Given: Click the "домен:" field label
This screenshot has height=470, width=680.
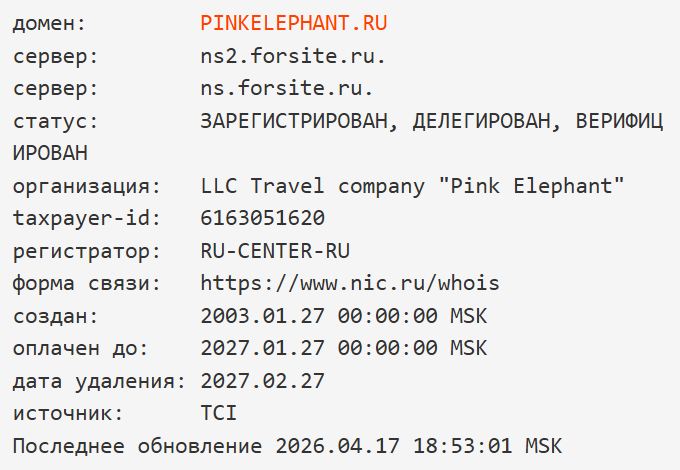Looking at the screenshot, I should (x=49, y=23).
